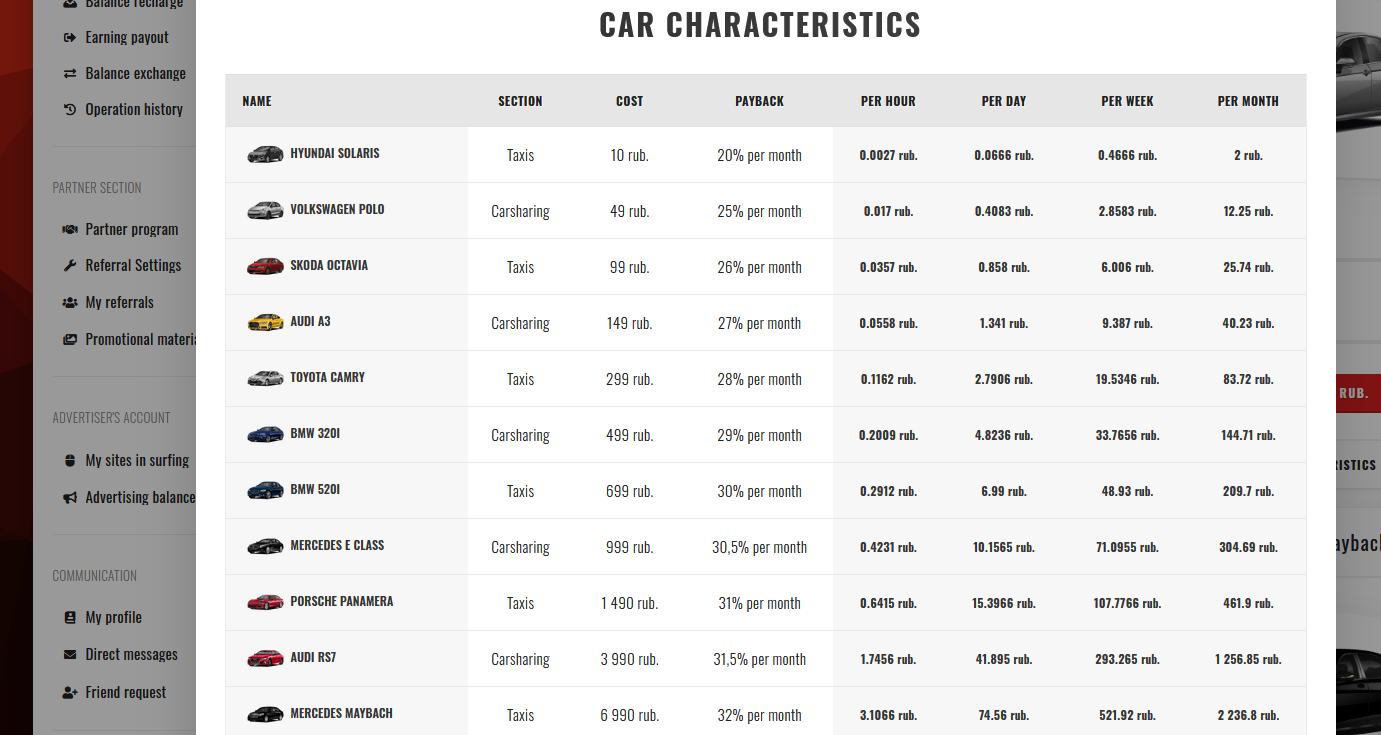Click the Partner program handshake icon
1381x735 pixels.
coord(69,229)
